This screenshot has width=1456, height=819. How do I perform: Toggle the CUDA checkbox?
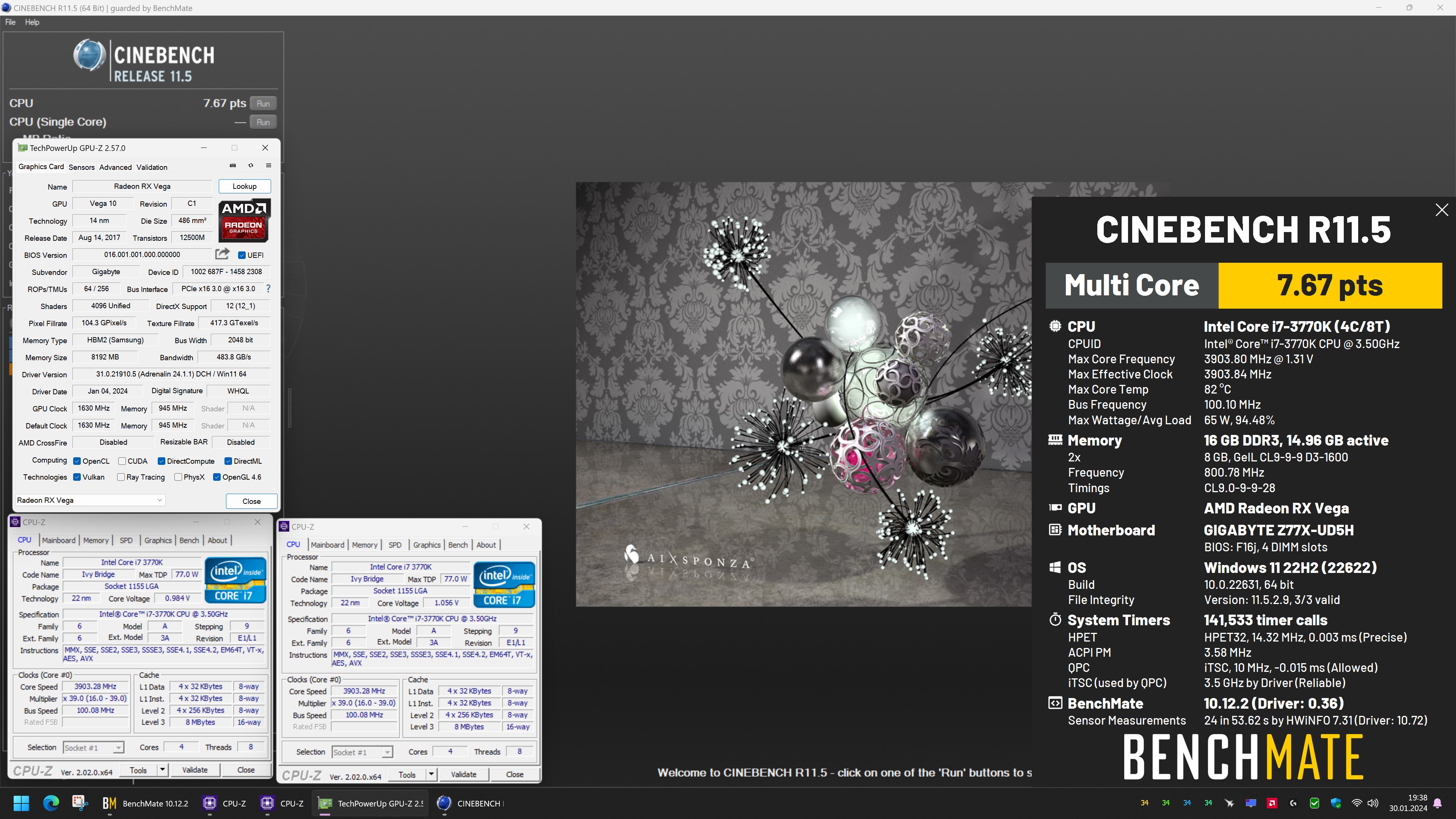[121, 461]
